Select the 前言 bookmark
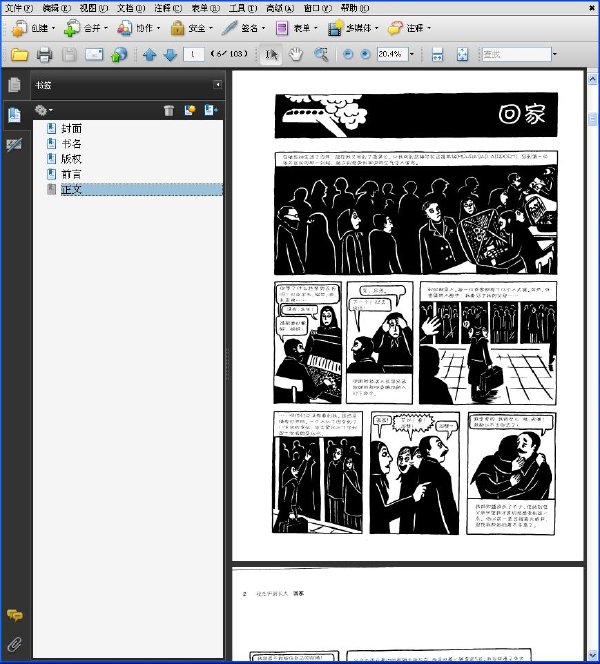Screen dimensions: 600x664 click(71, 174)
